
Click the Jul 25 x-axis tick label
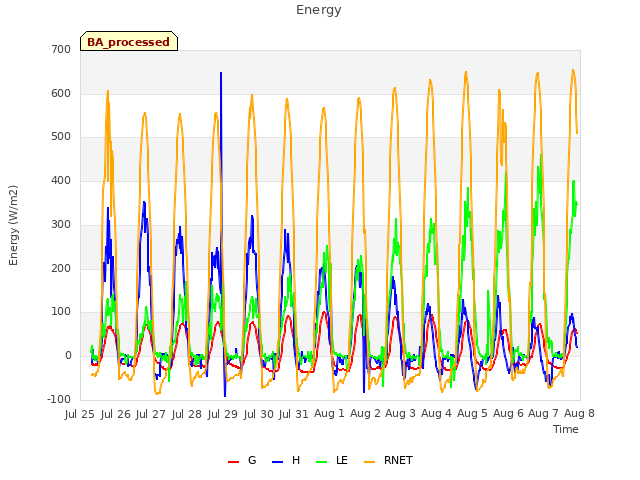[x=80, y=414]
